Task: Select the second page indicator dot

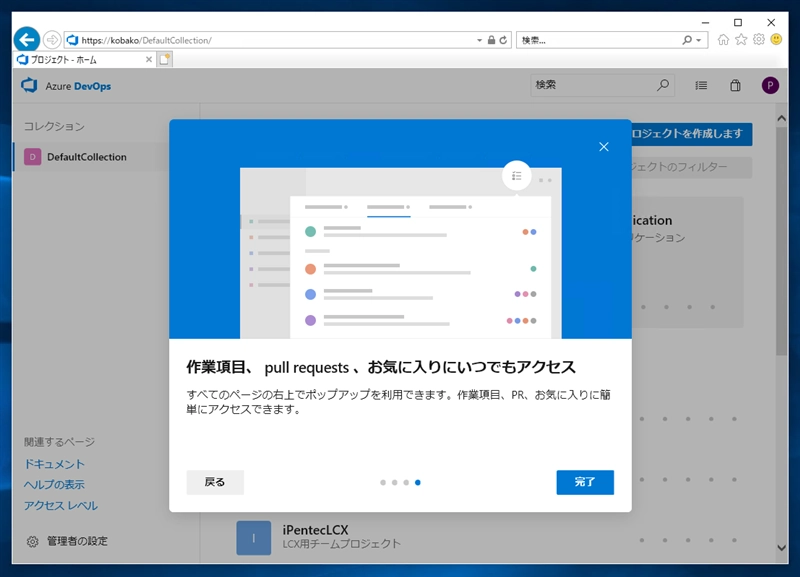Action: [394, 483]
